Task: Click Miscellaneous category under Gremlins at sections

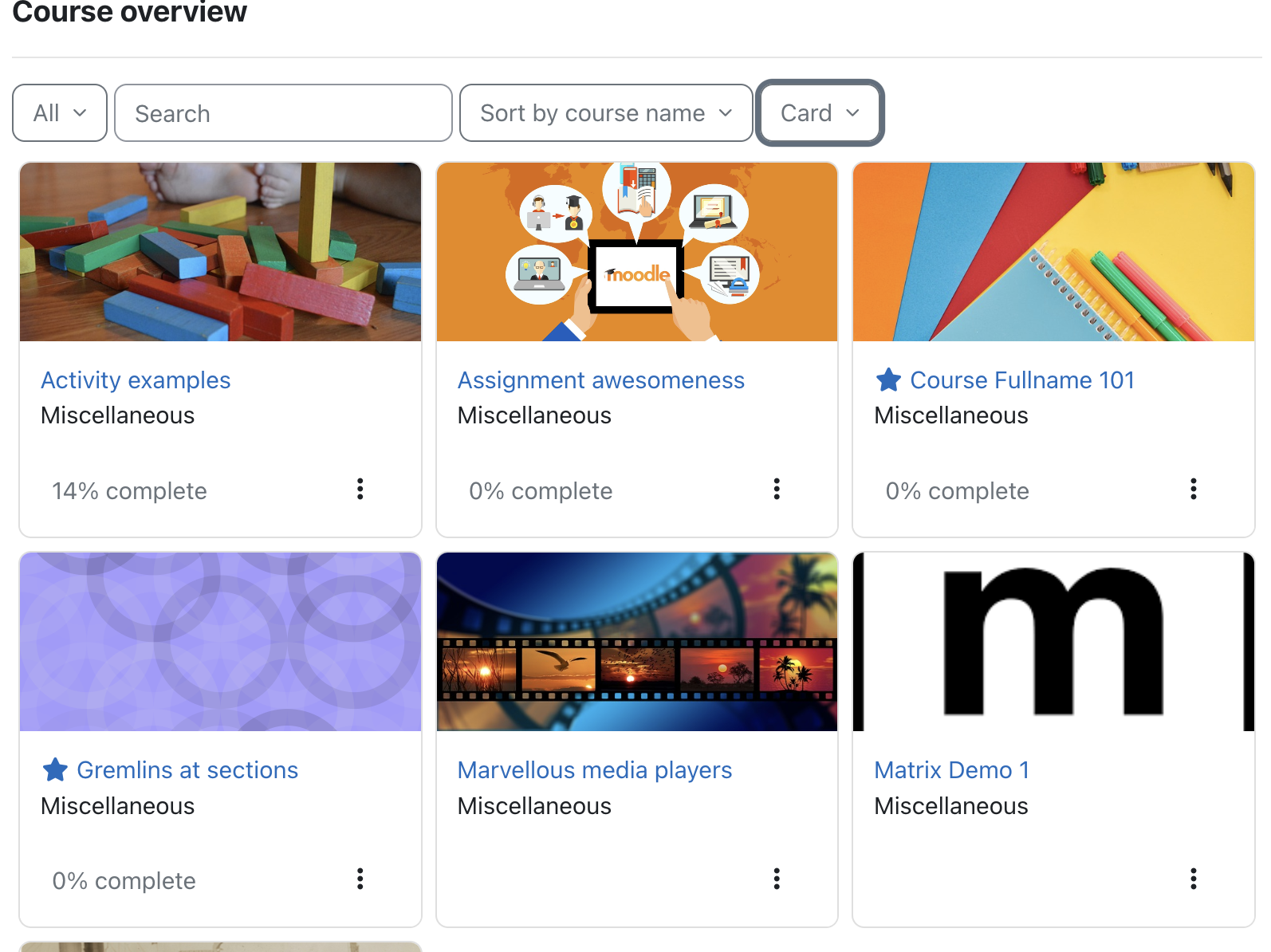Action: coord(118,806)
